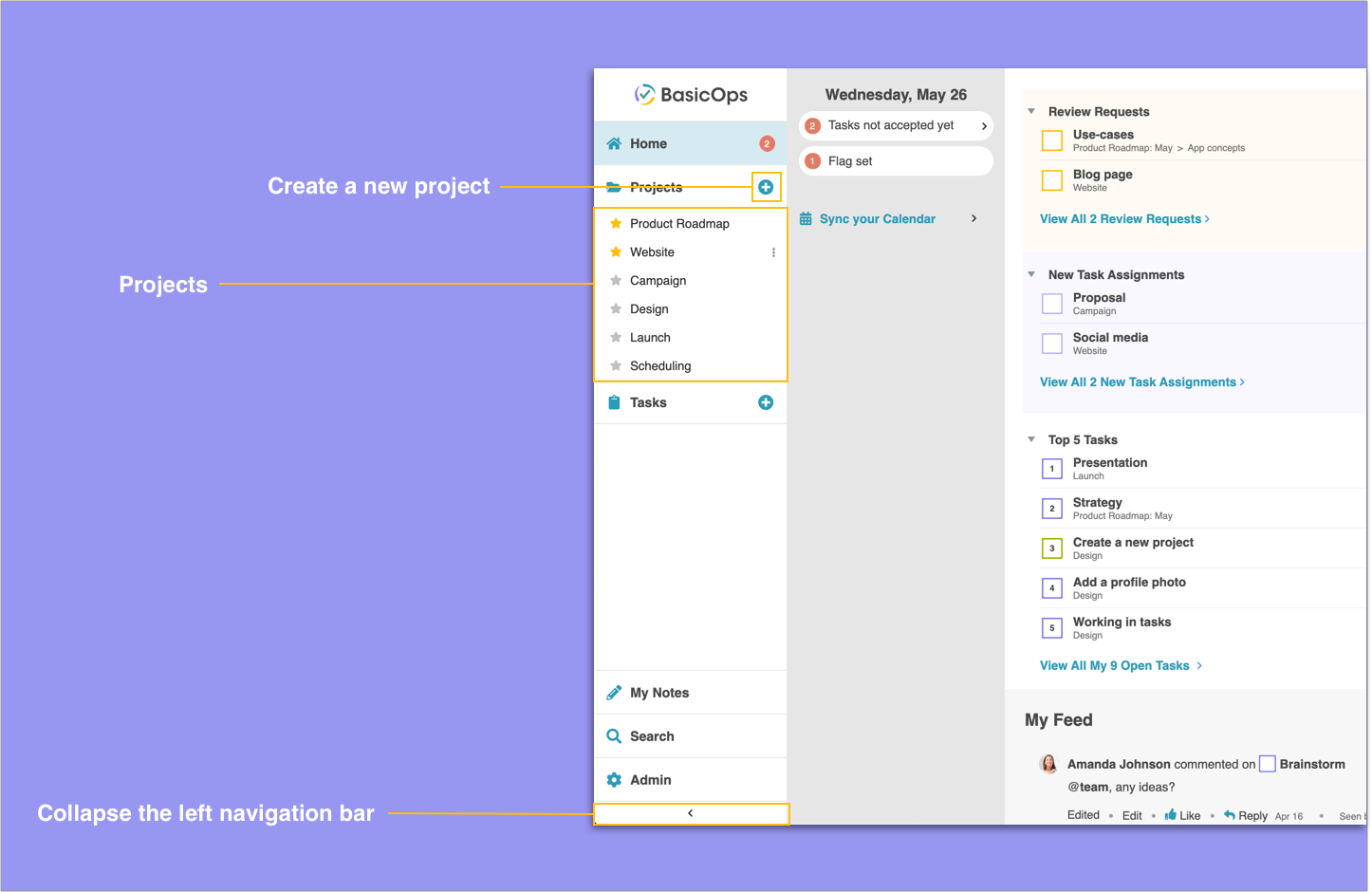
Task: Open My Notes from the sidebar
Action: coord(659,693)
